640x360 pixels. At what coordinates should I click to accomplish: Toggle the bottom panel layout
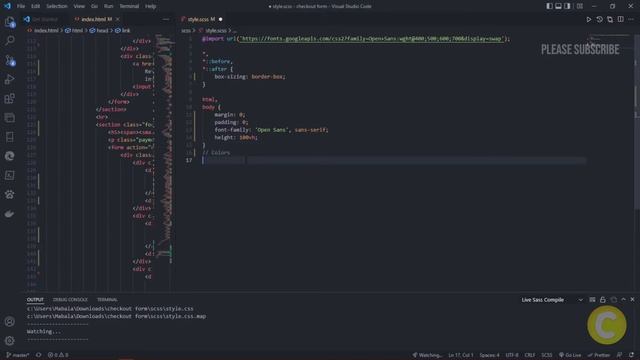coord(558,6)
